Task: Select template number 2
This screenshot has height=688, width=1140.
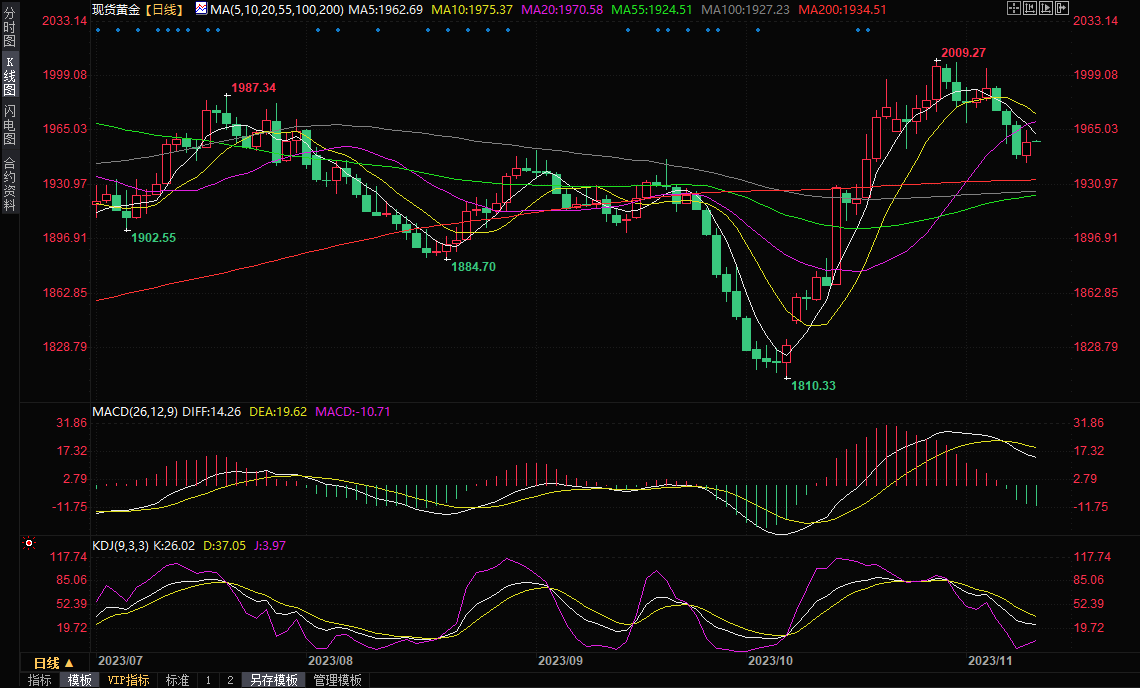Action: (230, 680)
